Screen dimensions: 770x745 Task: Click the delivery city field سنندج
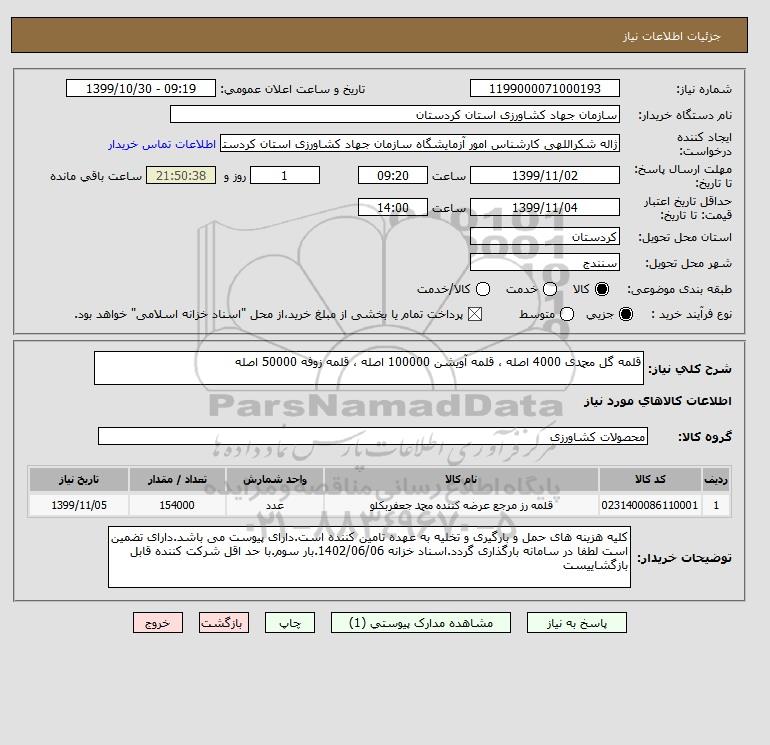pos(545,263)
